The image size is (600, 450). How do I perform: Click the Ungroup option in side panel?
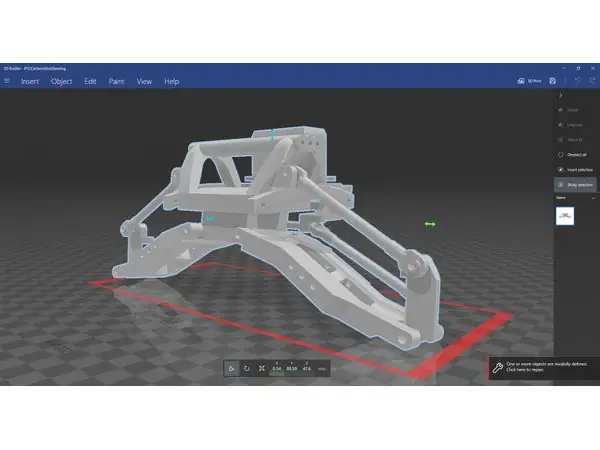click(571, 125)
